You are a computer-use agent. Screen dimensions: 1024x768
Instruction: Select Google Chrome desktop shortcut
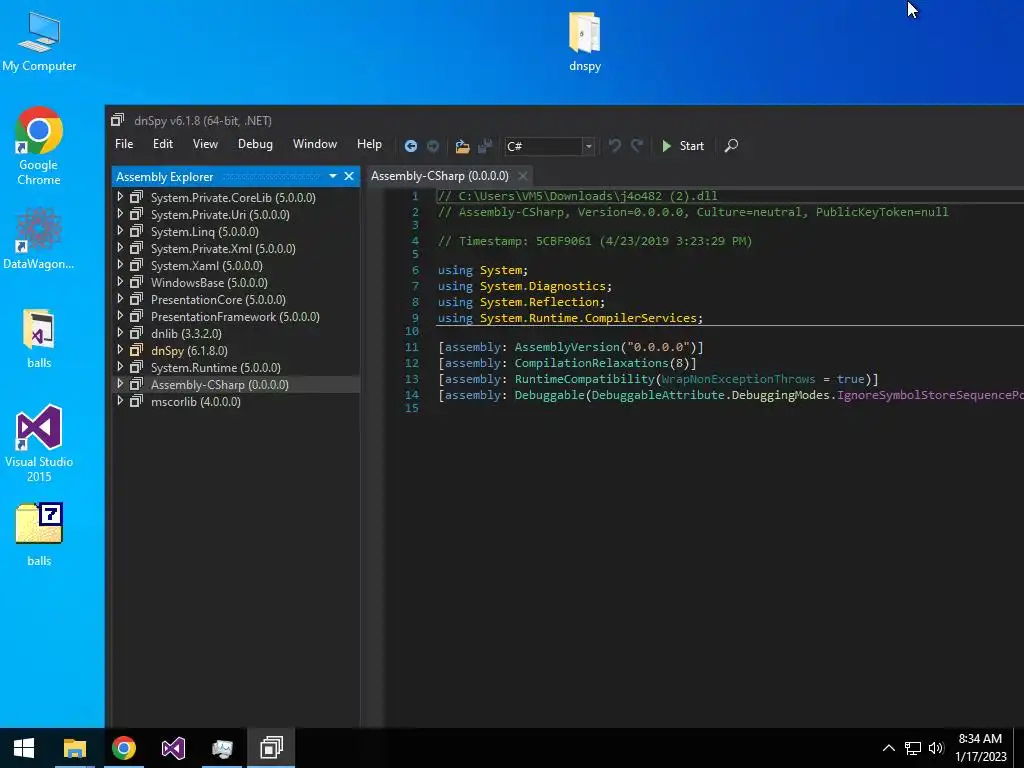coord(39,146)
